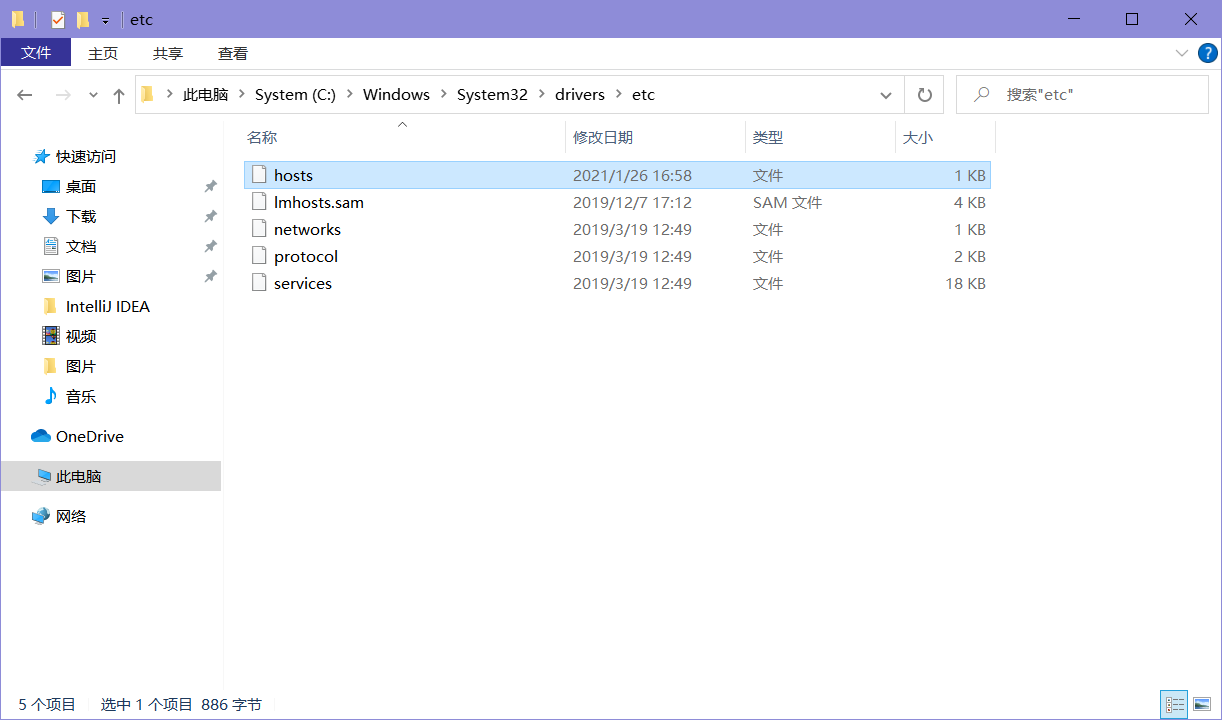Viewport: 1222px width, 720px height.
Task: Open 网络 in the navigation pane
Action: coord(70,516)
